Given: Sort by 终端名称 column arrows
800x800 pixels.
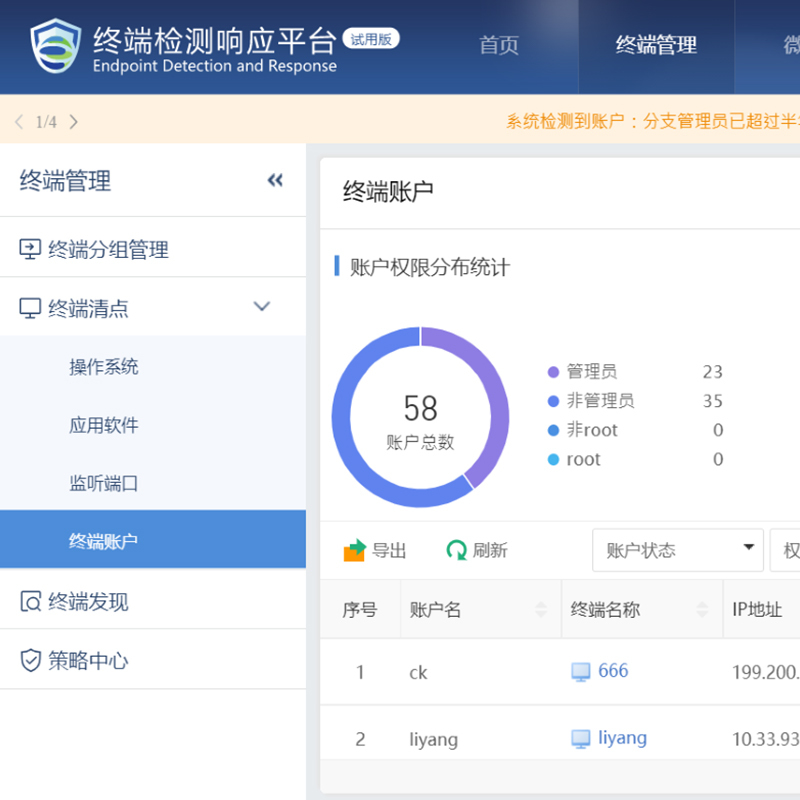Looking at the screenshot, I should 703,609.
